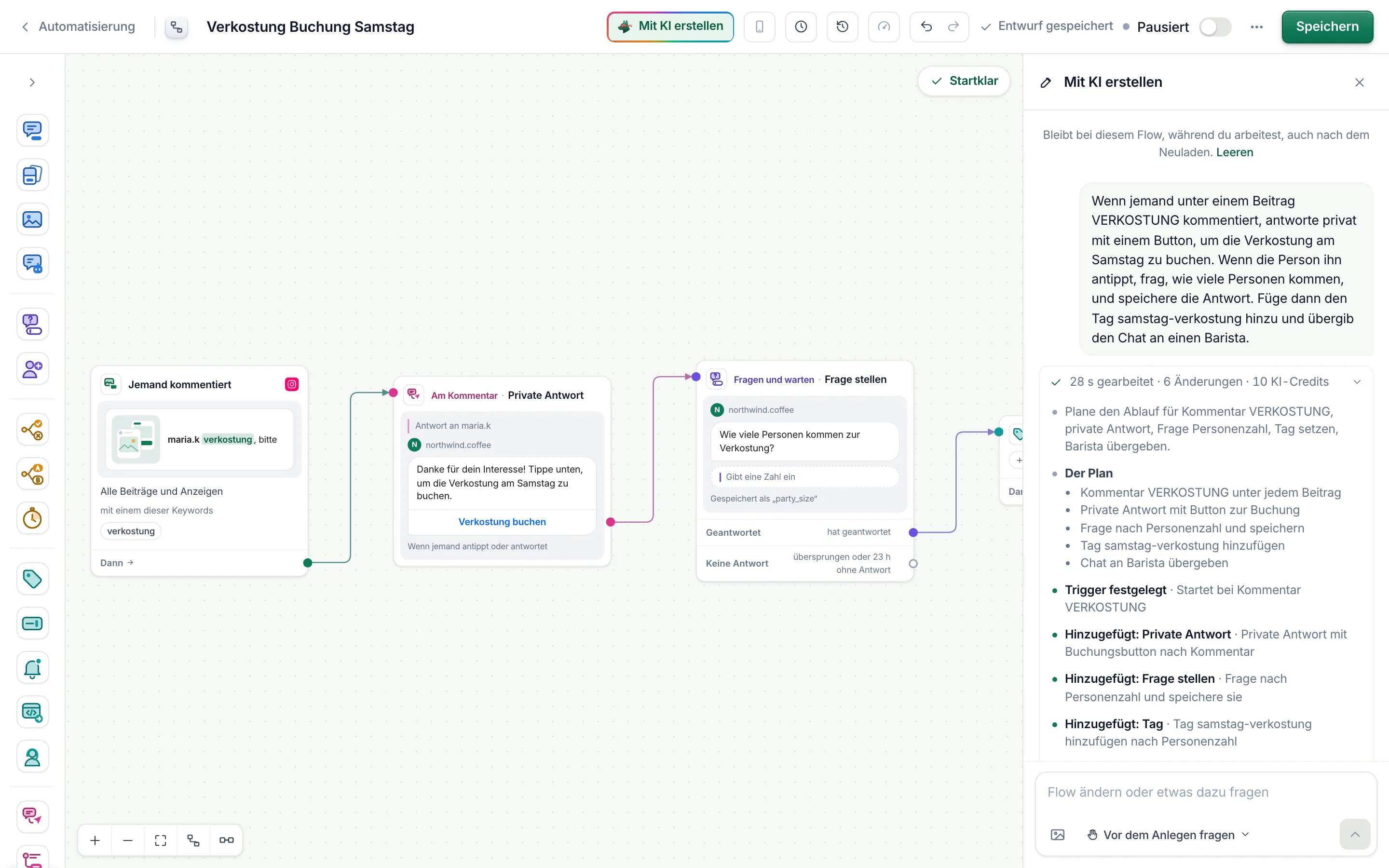
Task: Click the auto-arrange layout icon in canvas toolbar
Action: tap(193, 840)
